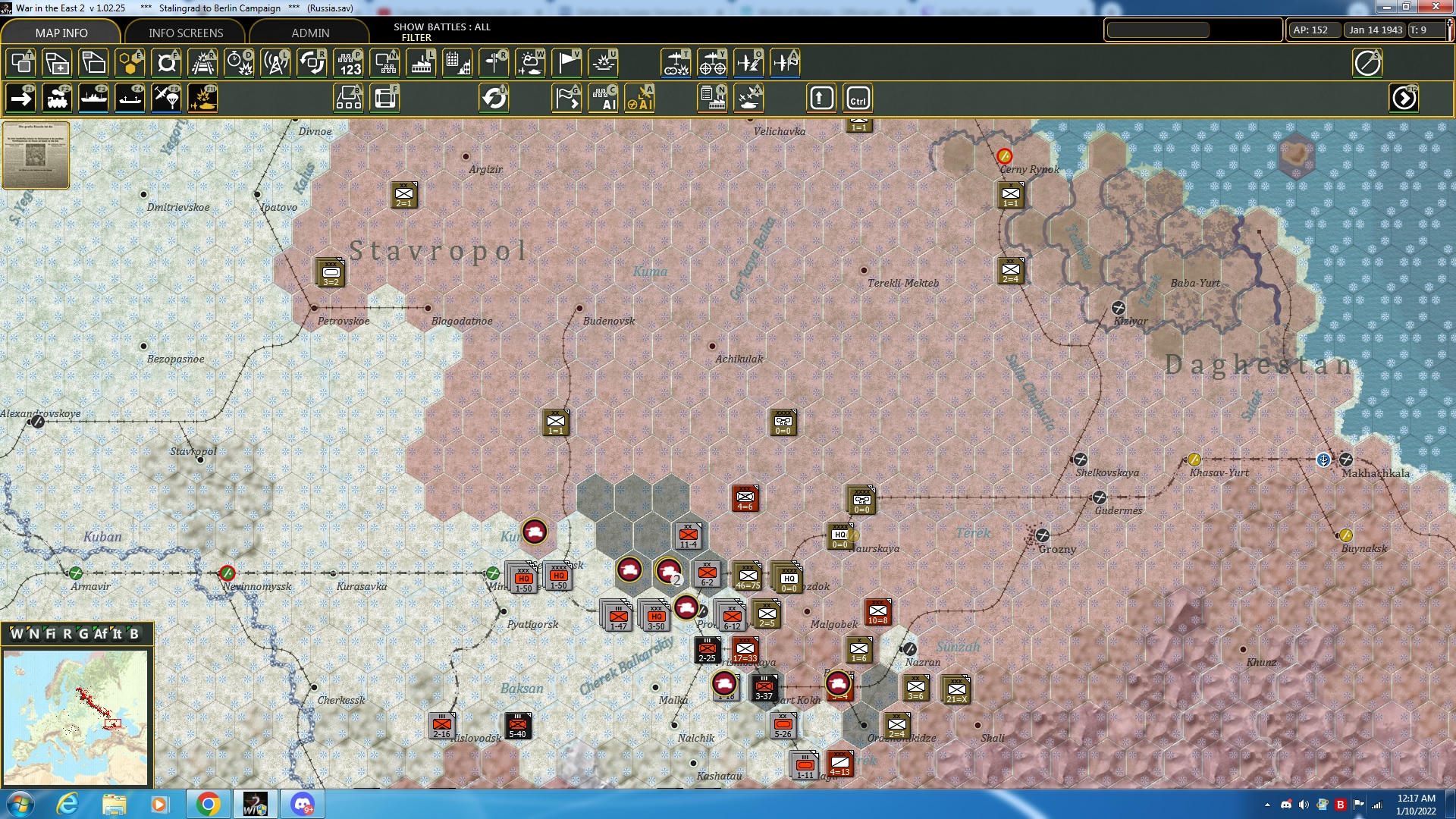The image size is (1456, 819).
Task: Open Chrome from the taskbar
Action: [208, 804]
